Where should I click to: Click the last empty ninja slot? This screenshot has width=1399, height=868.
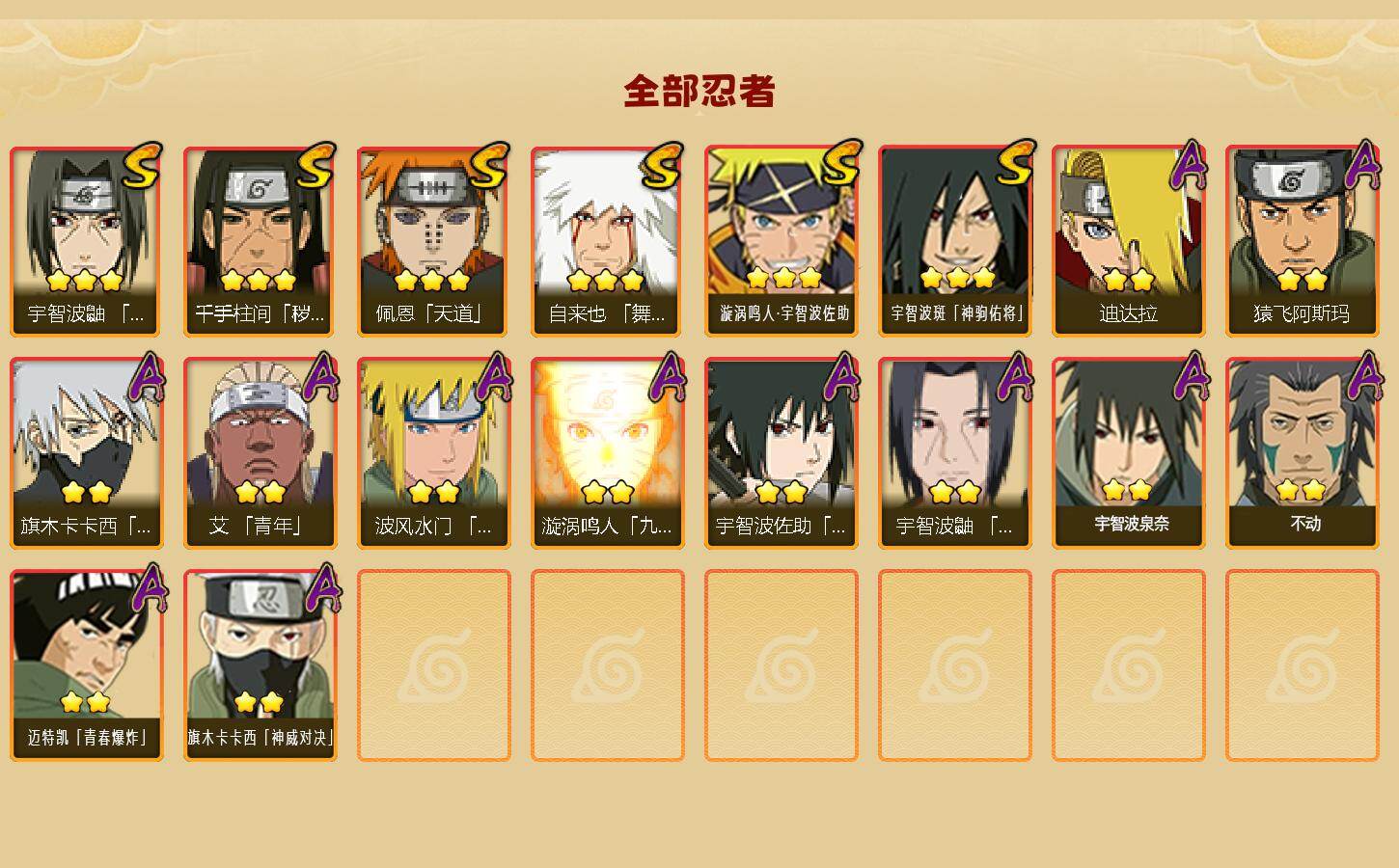click(x=1302, y=665)
